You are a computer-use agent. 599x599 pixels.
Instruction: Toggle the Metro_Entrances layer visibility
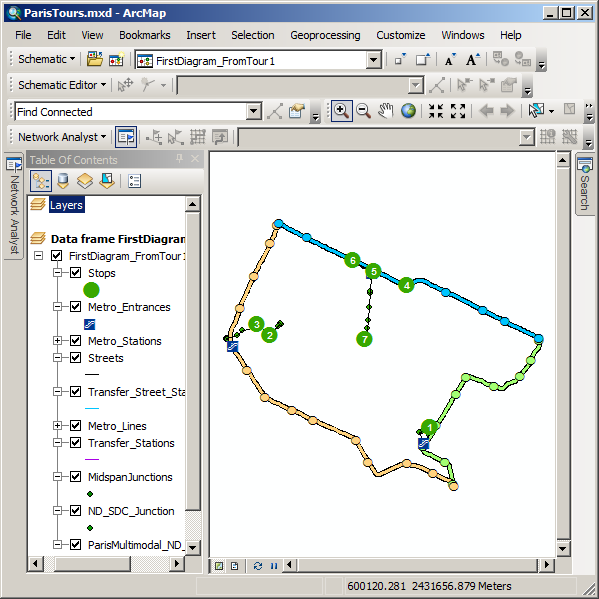click(76, 307)
